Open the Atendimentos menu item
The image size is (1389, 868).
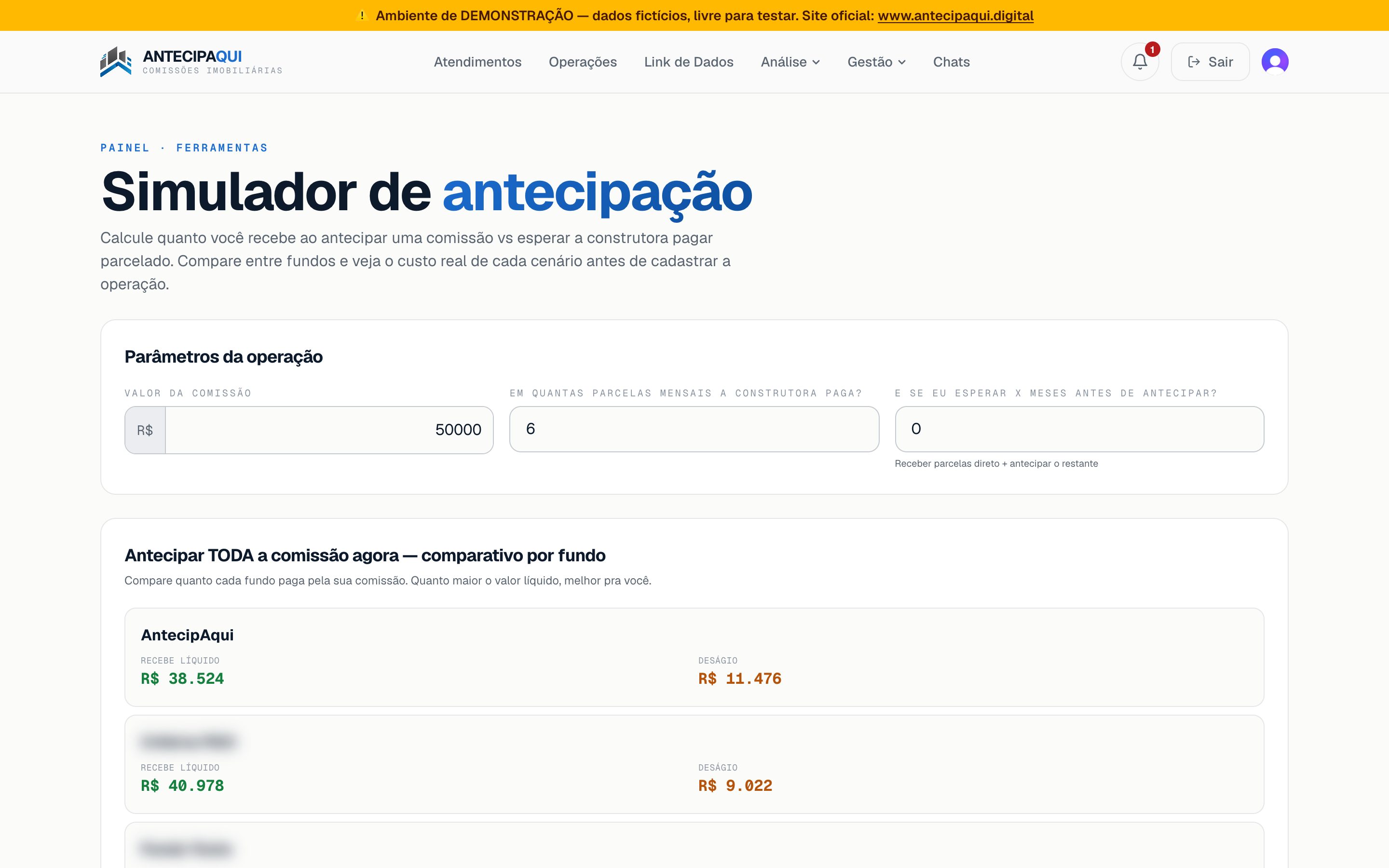tap(477, 62)
